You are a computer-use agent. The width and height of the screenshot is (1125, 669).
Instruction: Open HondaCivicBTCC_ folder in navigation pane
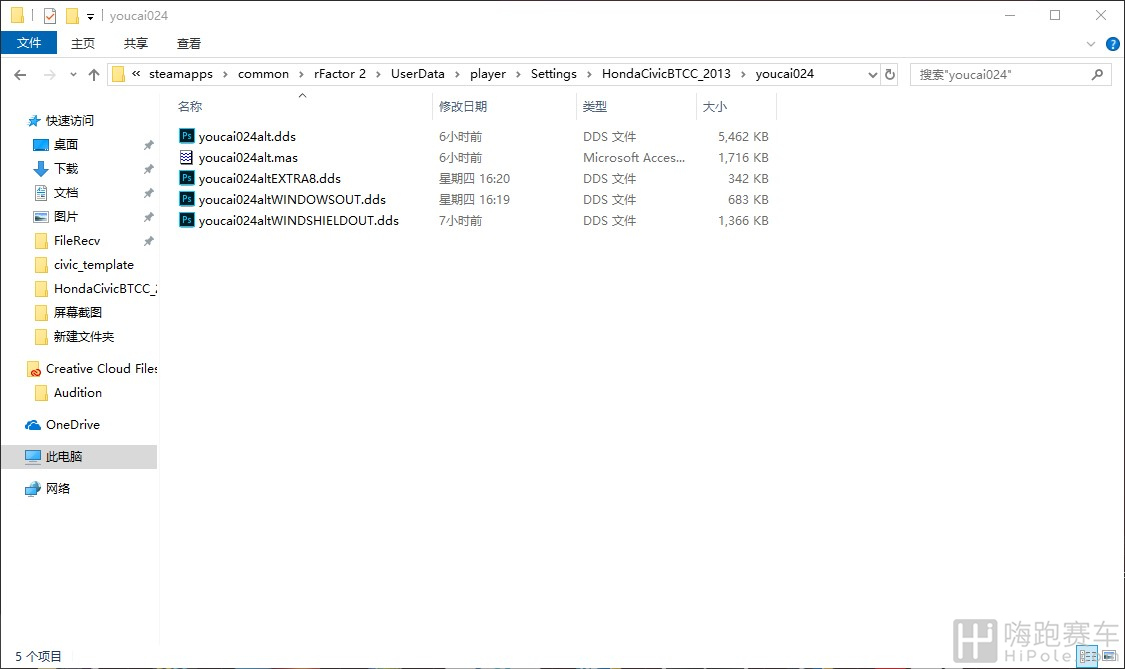105,289
